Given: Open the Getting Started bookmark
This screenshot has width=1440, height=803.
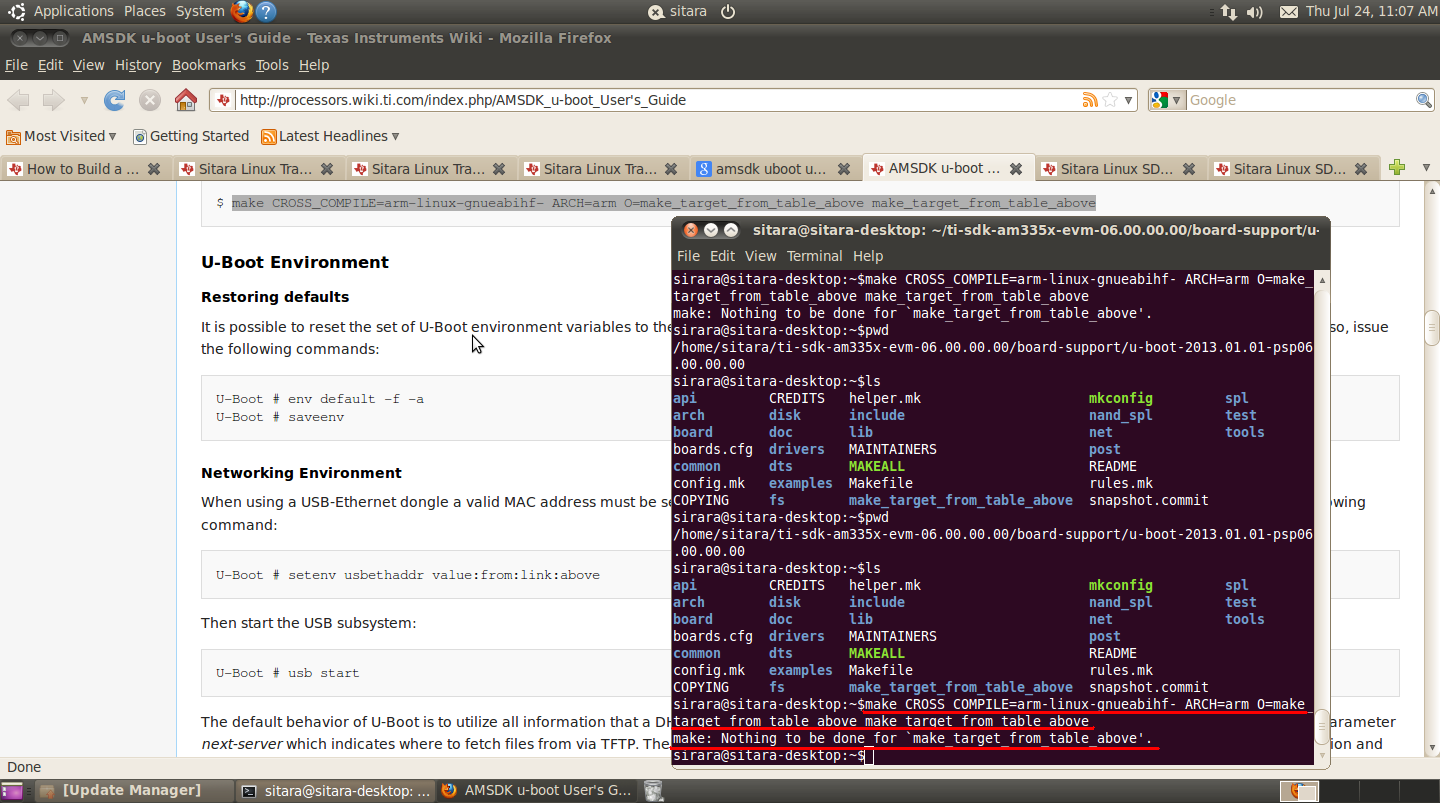Looking at the screenshot, I should tap(190, 136).
